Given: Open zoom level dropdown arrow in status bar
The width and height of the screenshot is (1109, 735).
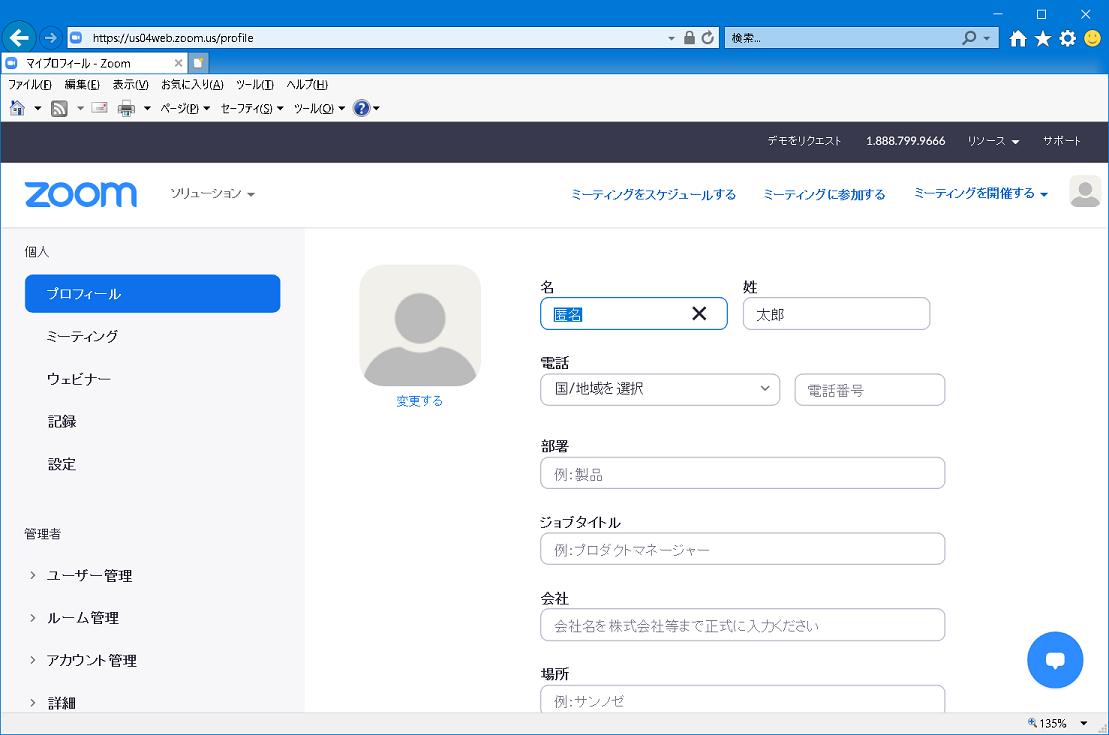Looking at the screenshot, I should click(x=1084, y=723).
